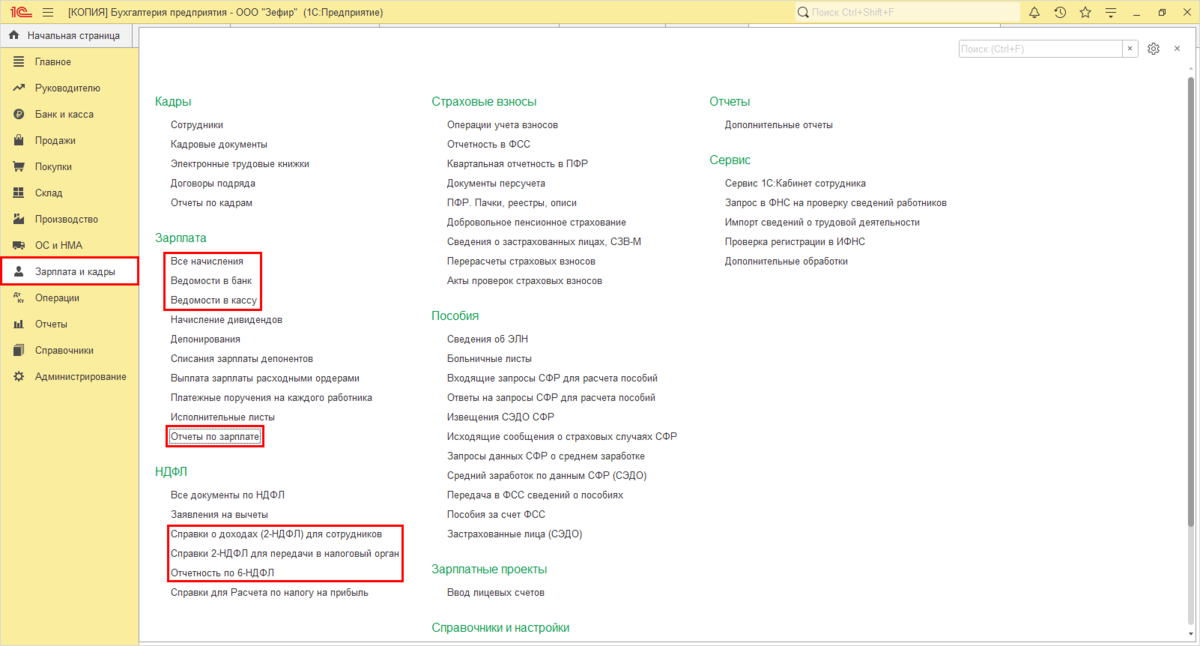Open the Отчеты section in the sidebar
The width and height of the screenshot is (1200, 646).
pyautogui.click(x=68, y=324)
